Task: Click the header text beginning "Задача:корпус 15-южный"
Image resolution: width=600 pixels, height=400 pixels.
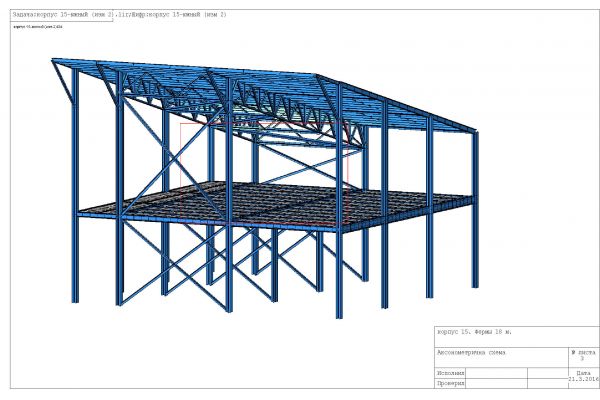Action: (x=120, y=15)
